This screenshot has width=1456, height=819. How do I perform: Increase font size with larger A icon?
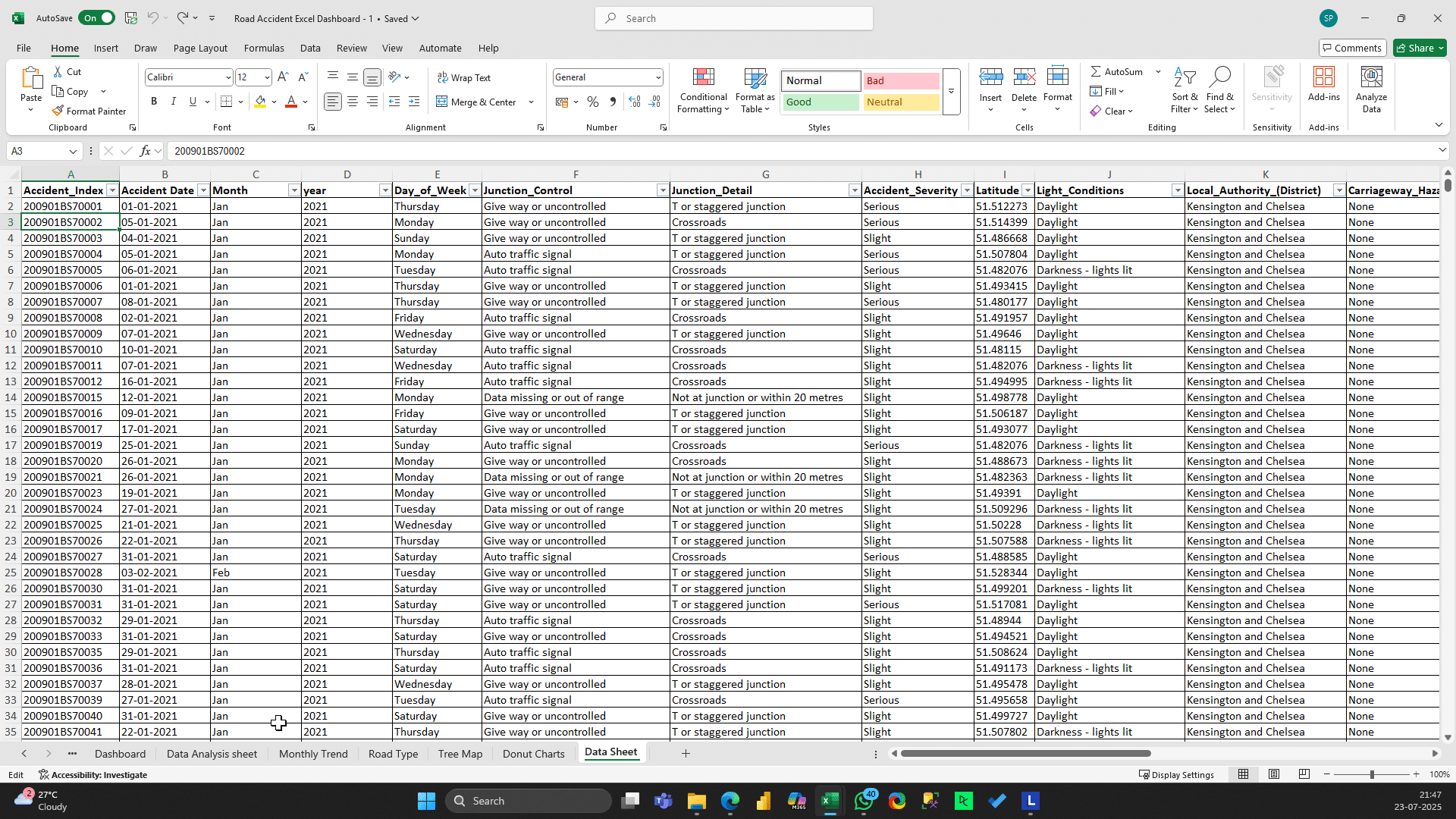[x=283, y=77]
